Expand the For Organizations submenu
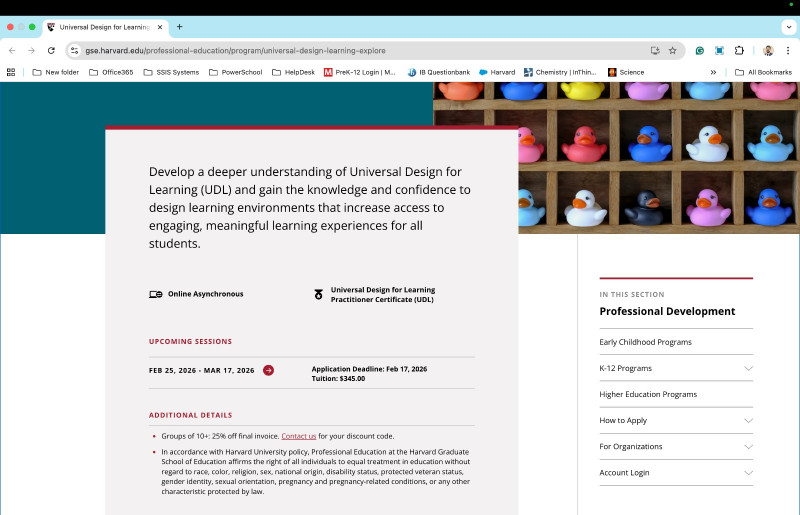Screen dimensions: 800x515 (748, 447)
